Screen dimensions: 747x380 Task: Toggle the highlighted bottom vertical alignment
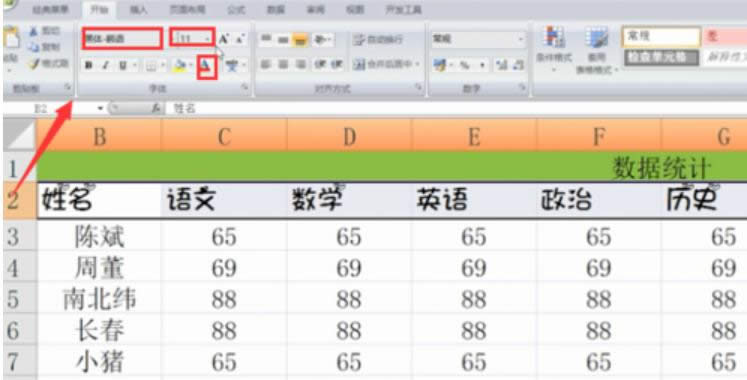click(299, 40)
